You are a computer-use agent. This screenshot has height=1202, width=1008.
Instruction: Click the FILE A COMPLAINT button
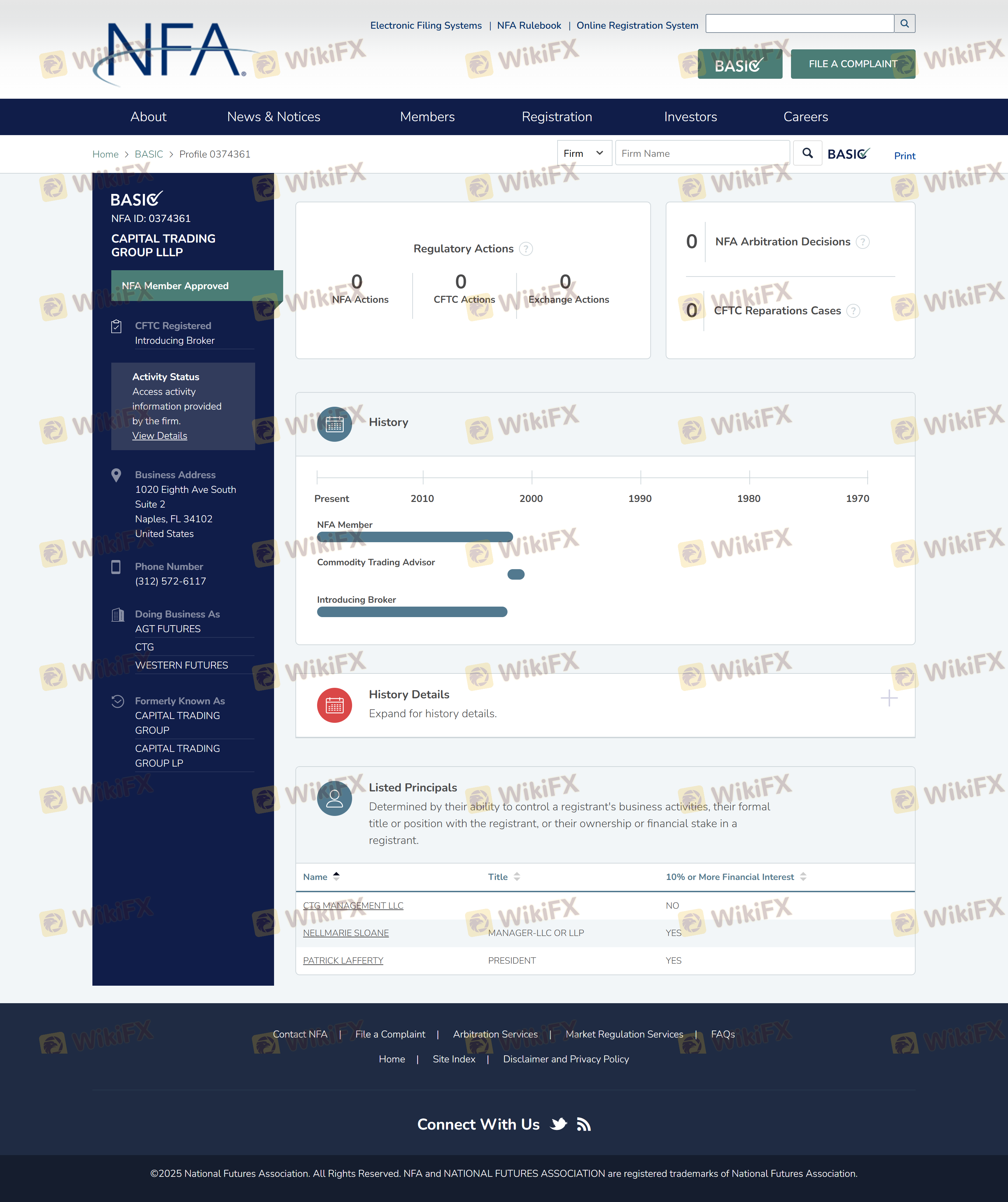[x=852, y=64]
